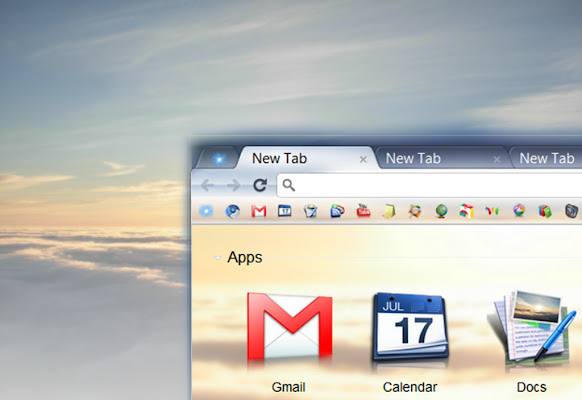Collapse the Apps section arrow
Viewport: 582px width, 400px height.
click(218, 258)
